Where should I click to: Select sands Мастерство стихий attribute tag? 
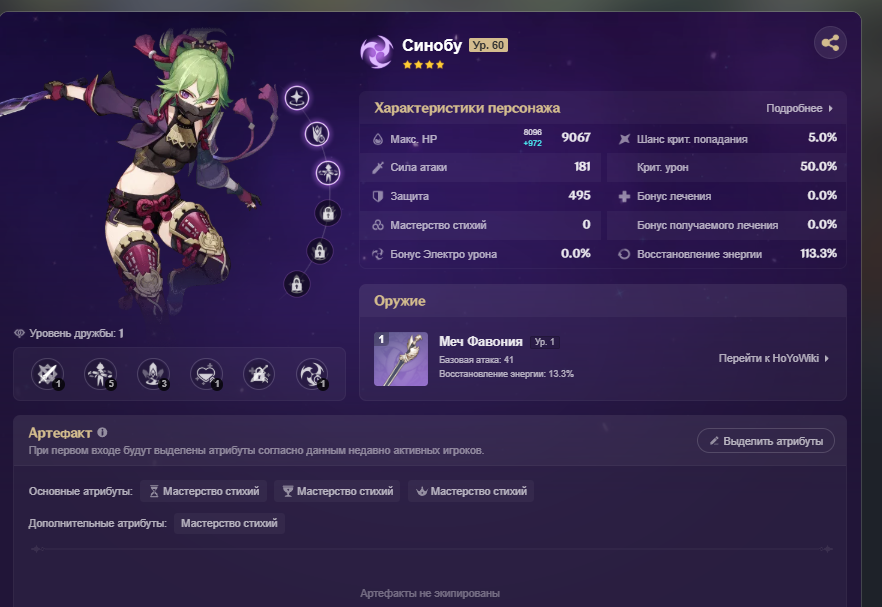tap(202, 491)
